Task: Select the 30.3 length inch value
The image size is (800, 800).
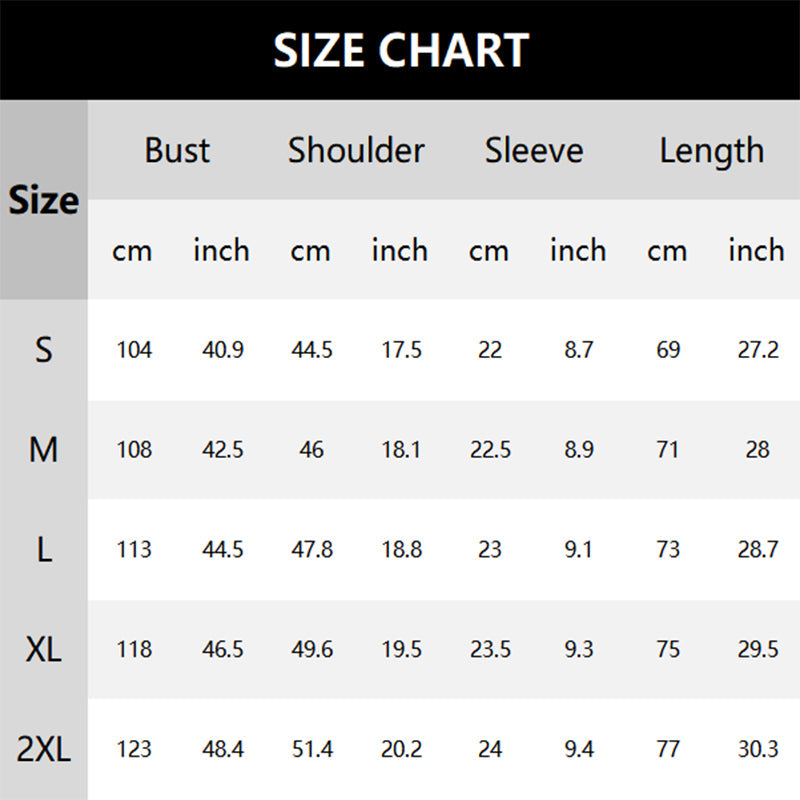Action: coord(758,749)
